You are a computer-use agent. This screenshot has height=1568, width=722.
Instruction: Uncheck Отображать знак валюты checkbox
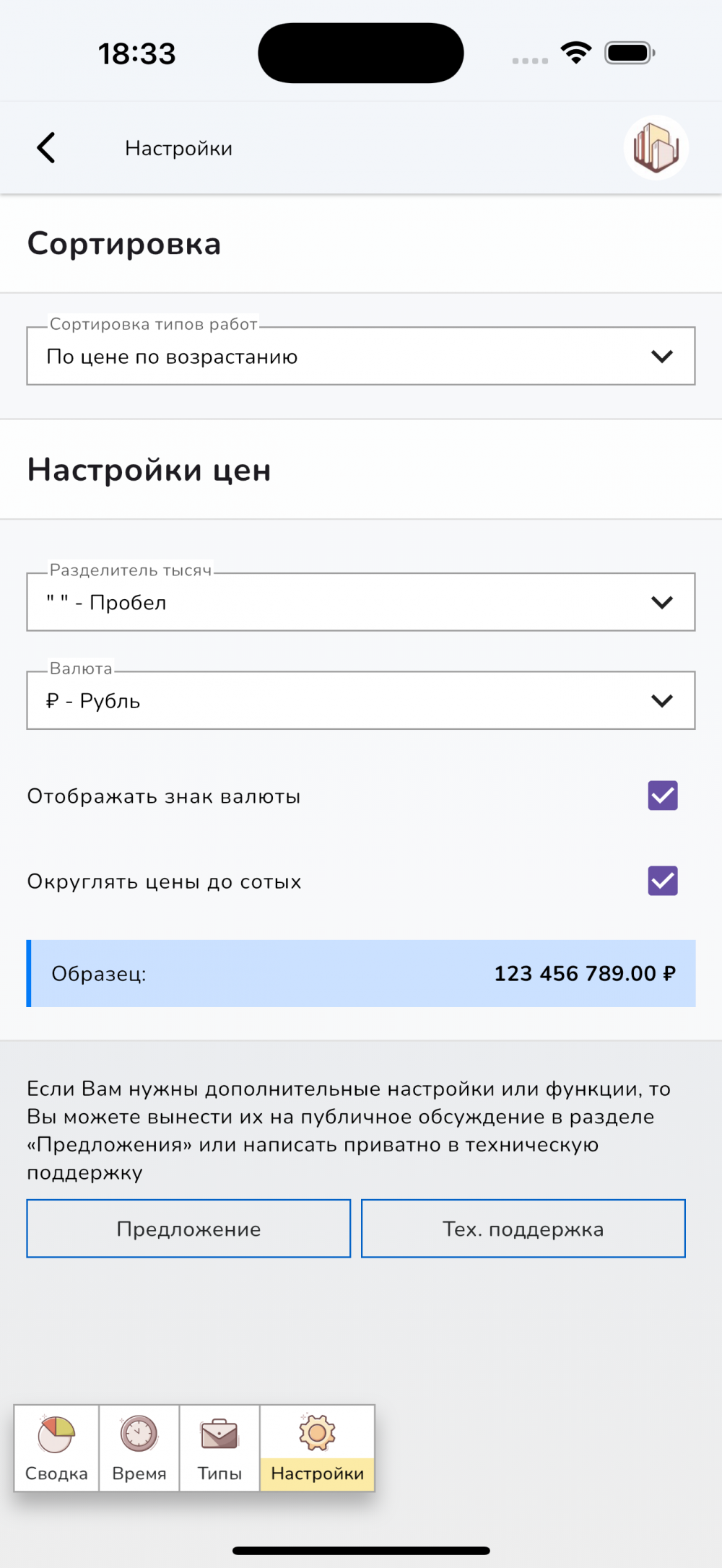pyautogui.click(x=663, y=796)
